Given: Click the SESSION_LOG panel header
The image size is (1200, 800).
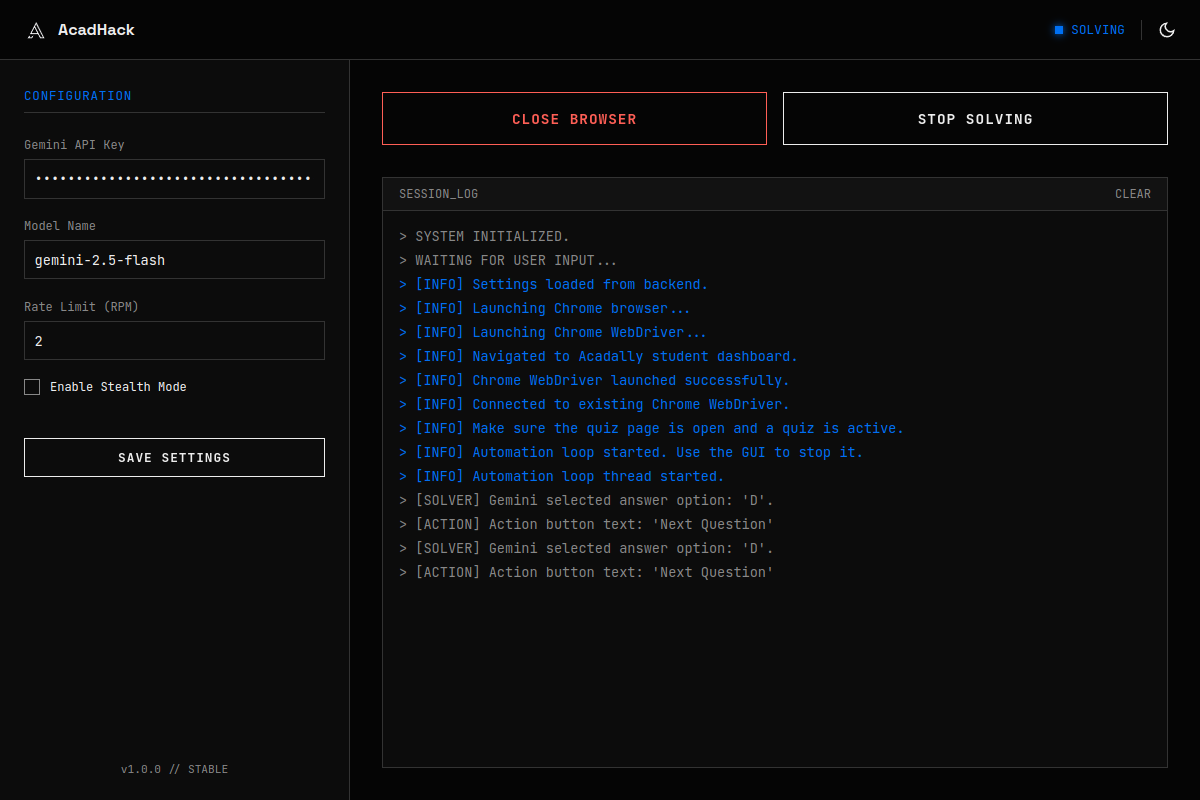Looking at the screenshot, I should pos(438,193).
